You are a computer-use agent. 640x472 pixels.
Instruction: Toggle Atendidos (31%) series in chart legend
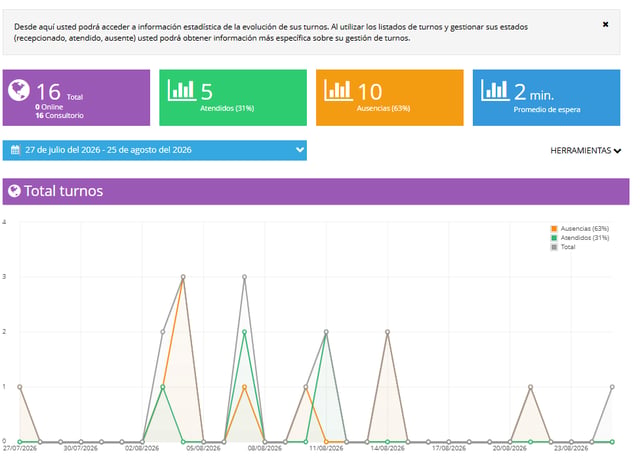(x=580, y=238)
